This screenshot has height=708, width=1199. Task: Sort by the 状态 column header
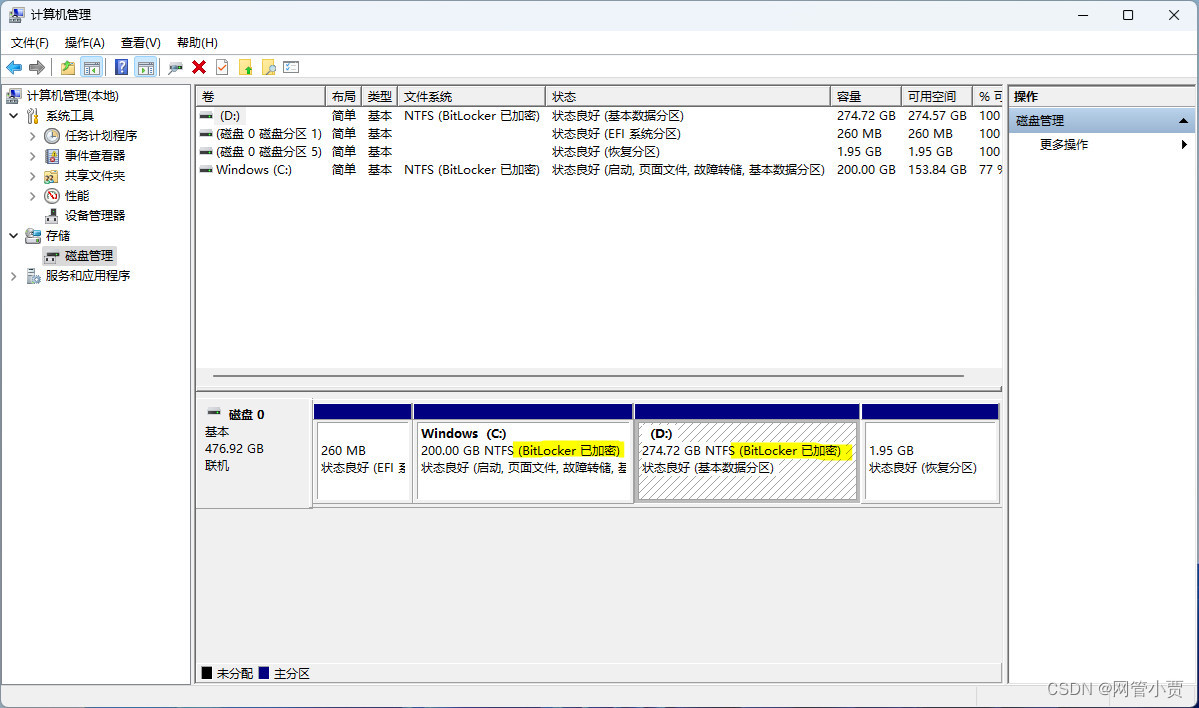pos(687,96)
